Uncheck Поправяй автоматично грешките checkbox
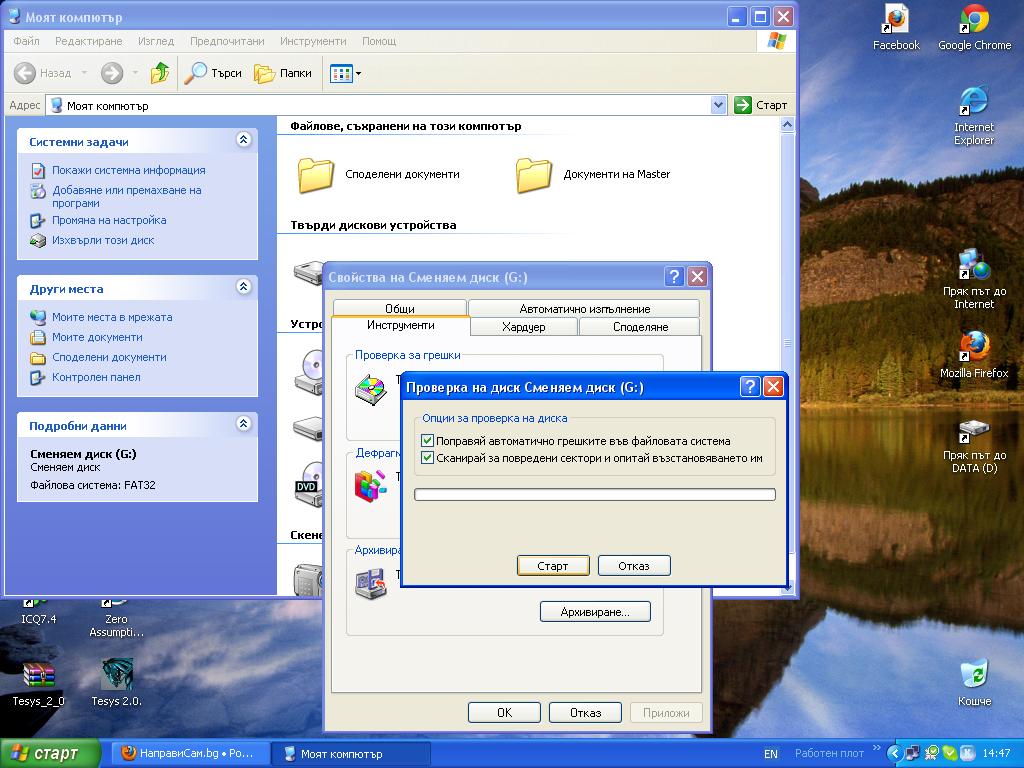 (428, 441)
